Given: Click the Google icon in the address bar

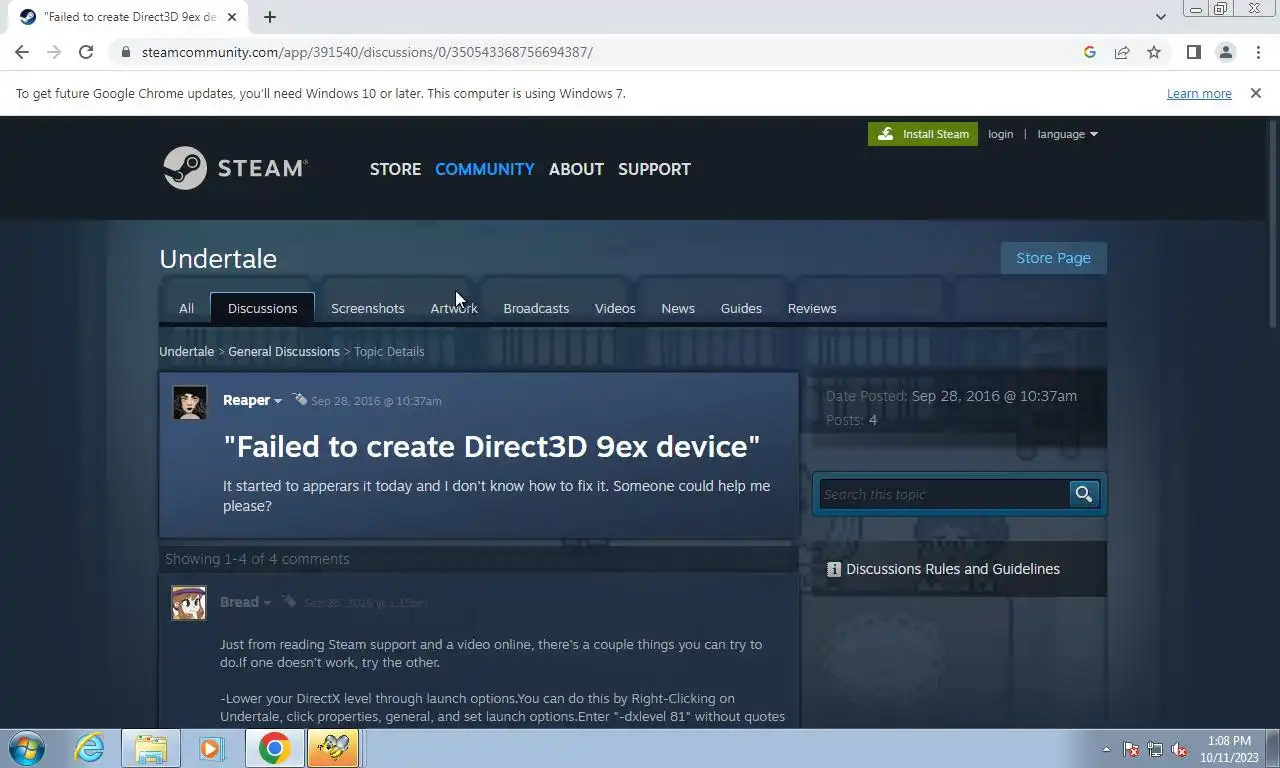Looking at the screenshot, I should [x=1090, y=52].
